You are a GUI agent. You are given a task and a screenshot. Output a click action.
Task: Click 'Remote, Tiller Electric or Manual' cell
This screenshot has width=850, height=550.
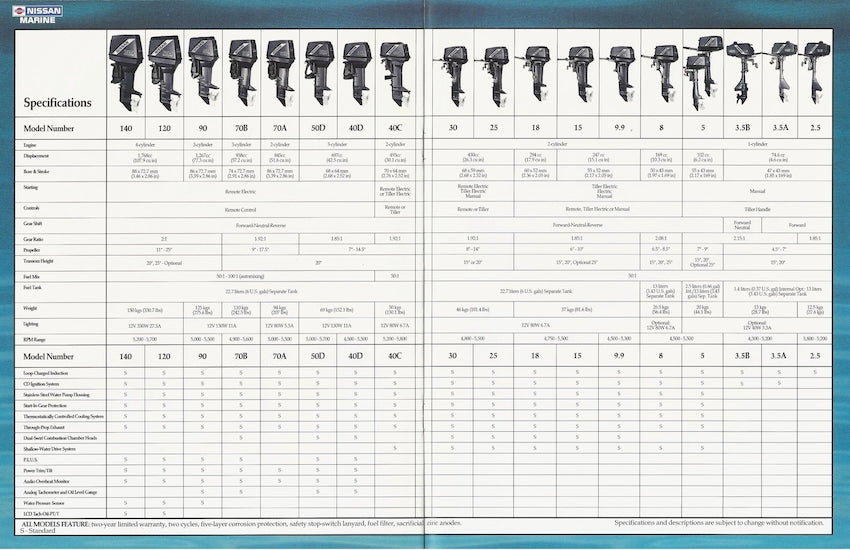(x=597, y=209)
